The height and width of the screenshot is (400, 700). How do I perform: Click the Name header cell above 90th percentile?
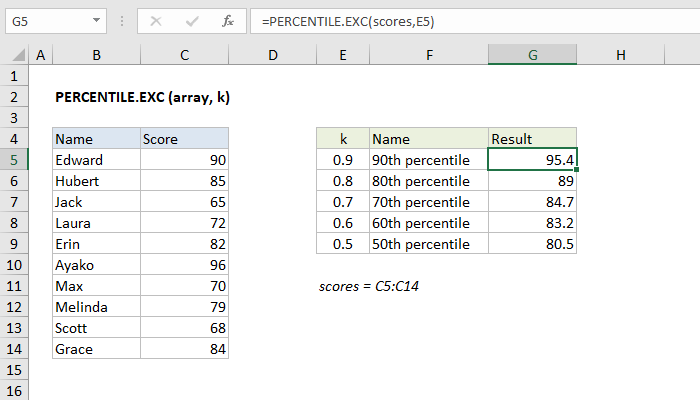(x=429, y=139)
